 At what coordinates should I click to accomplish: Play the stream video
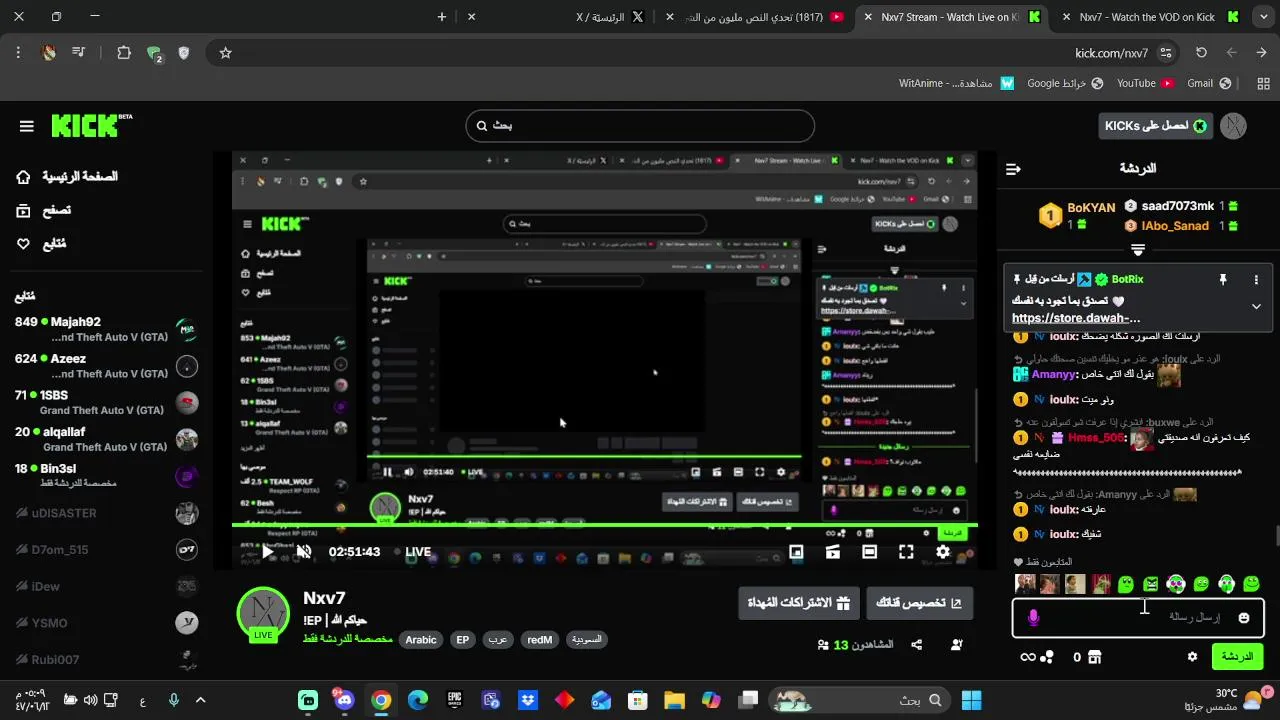click(267, 551)
